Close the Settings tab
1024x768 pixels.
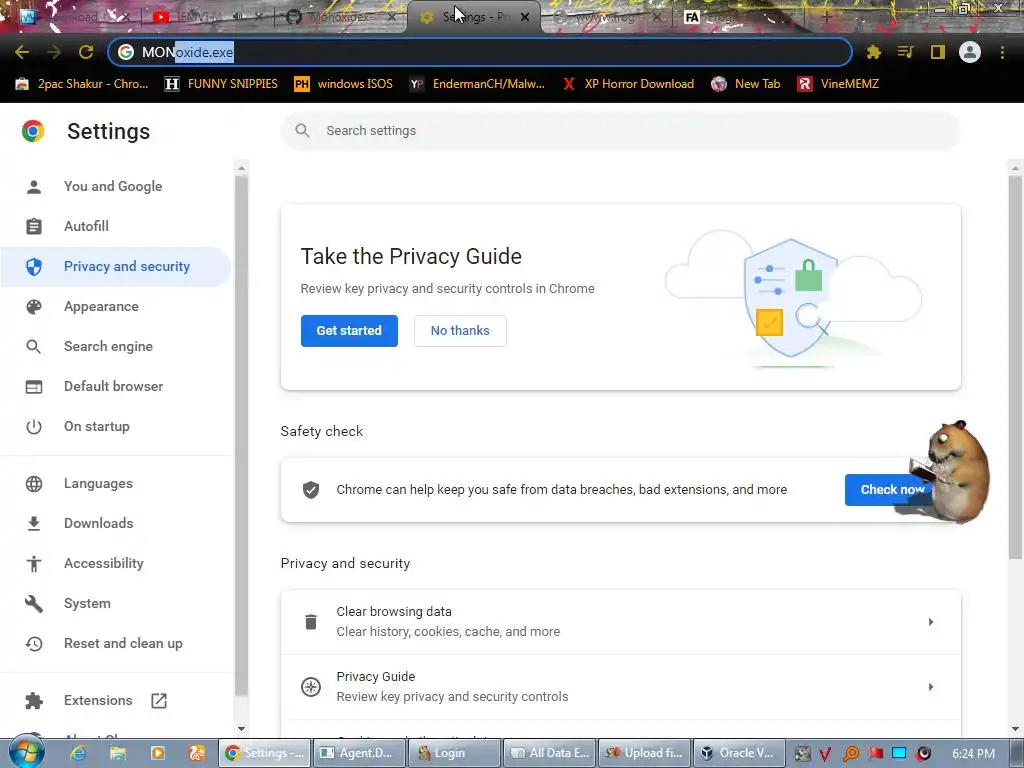point(524,18)
